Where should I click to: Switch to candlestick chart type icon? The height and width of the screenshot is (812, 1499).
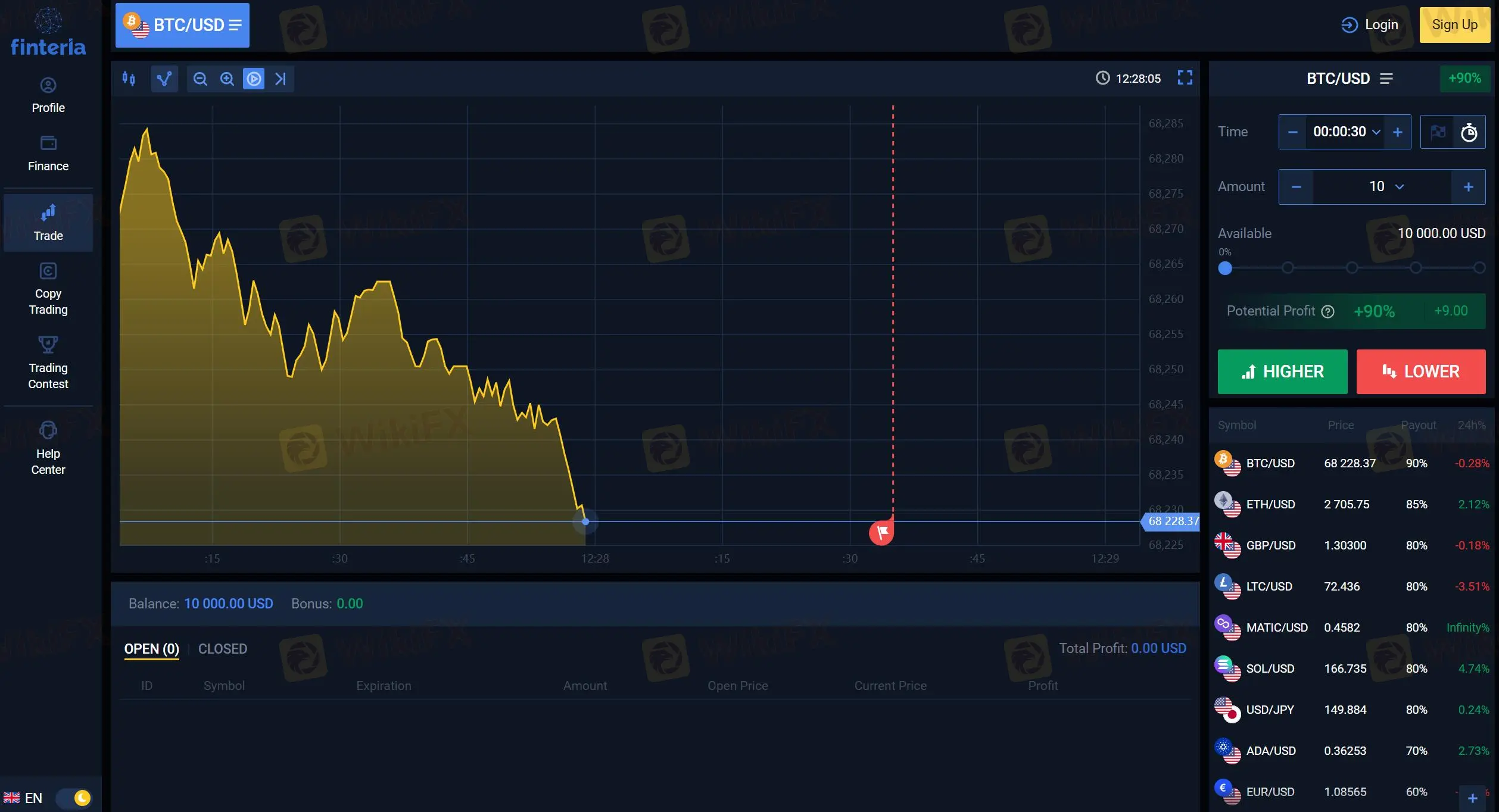pos(129,79)
